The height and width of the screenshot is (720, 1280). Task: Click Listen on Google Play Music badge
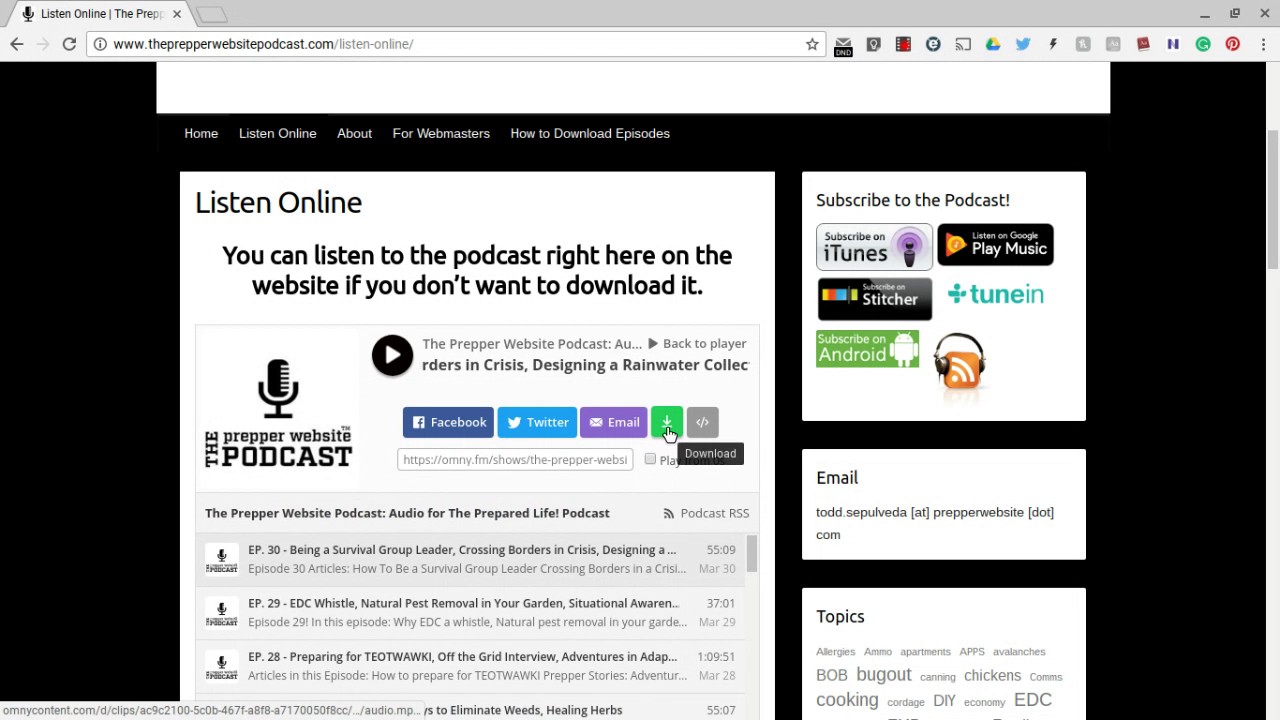pos(995,244)
